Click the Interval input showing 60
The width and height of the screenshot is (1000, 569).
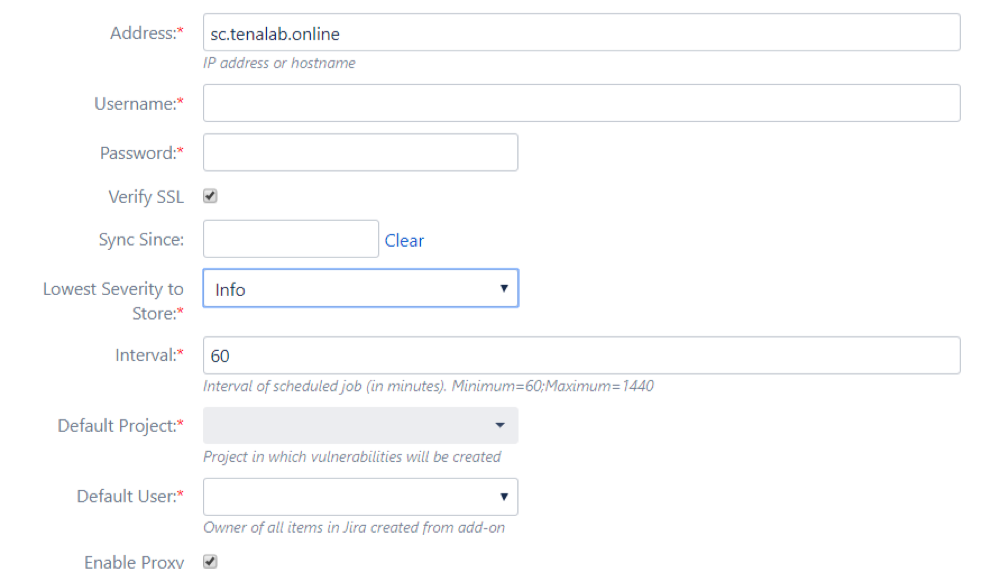[x=580, y=356]
